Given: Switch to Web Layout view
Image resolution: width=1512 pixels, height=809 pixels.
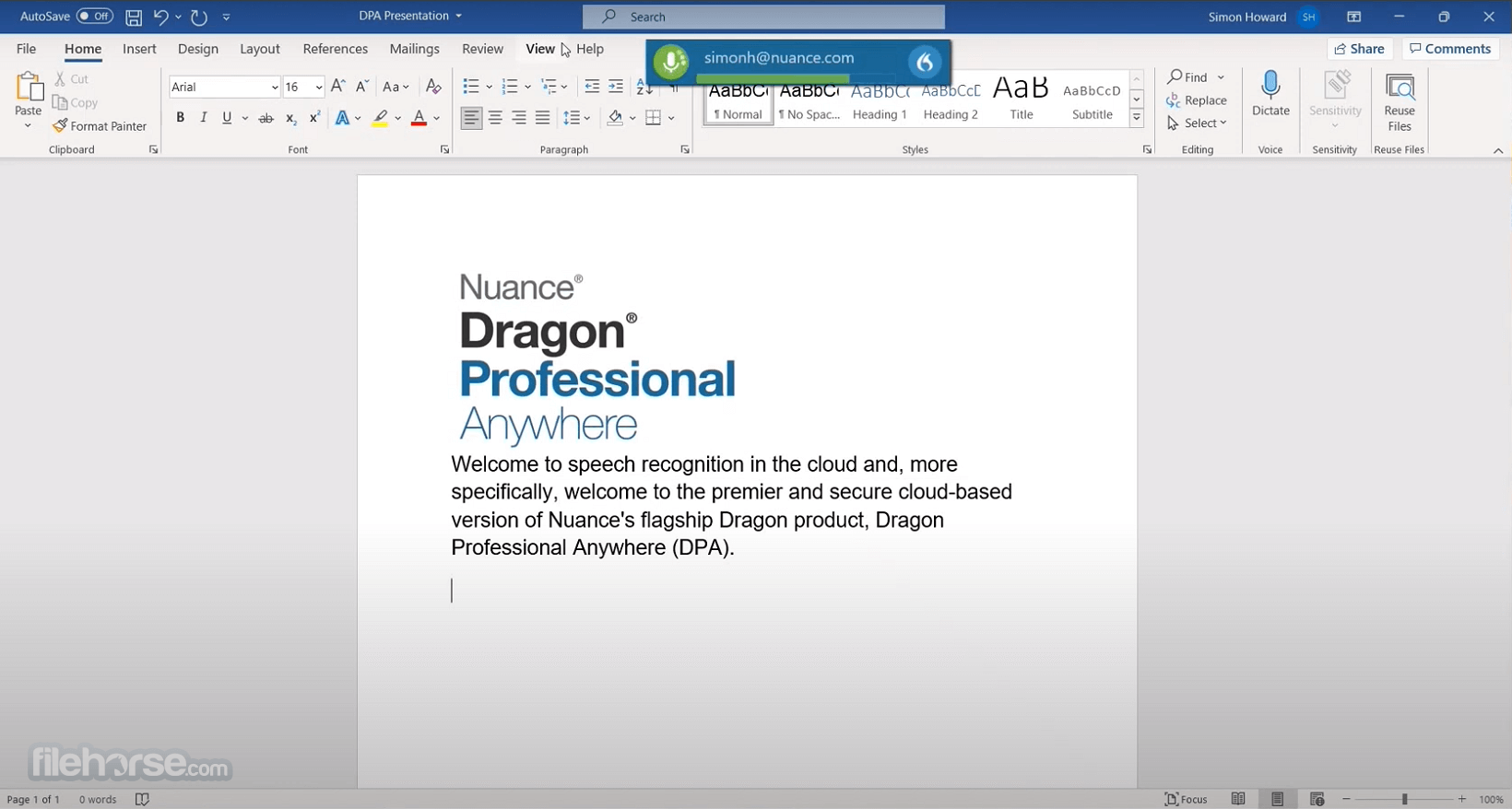Looking at the screenshot, I should tap(1317, 799).
